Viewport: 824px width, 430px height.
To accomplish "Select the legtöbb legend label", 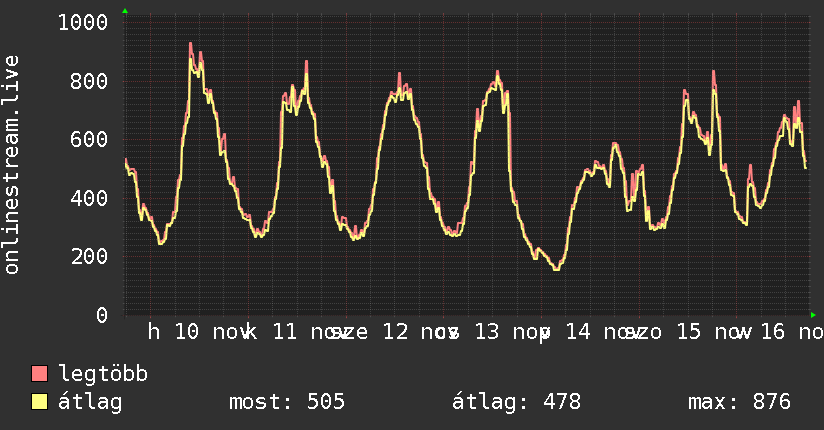I will pos(103,374).
